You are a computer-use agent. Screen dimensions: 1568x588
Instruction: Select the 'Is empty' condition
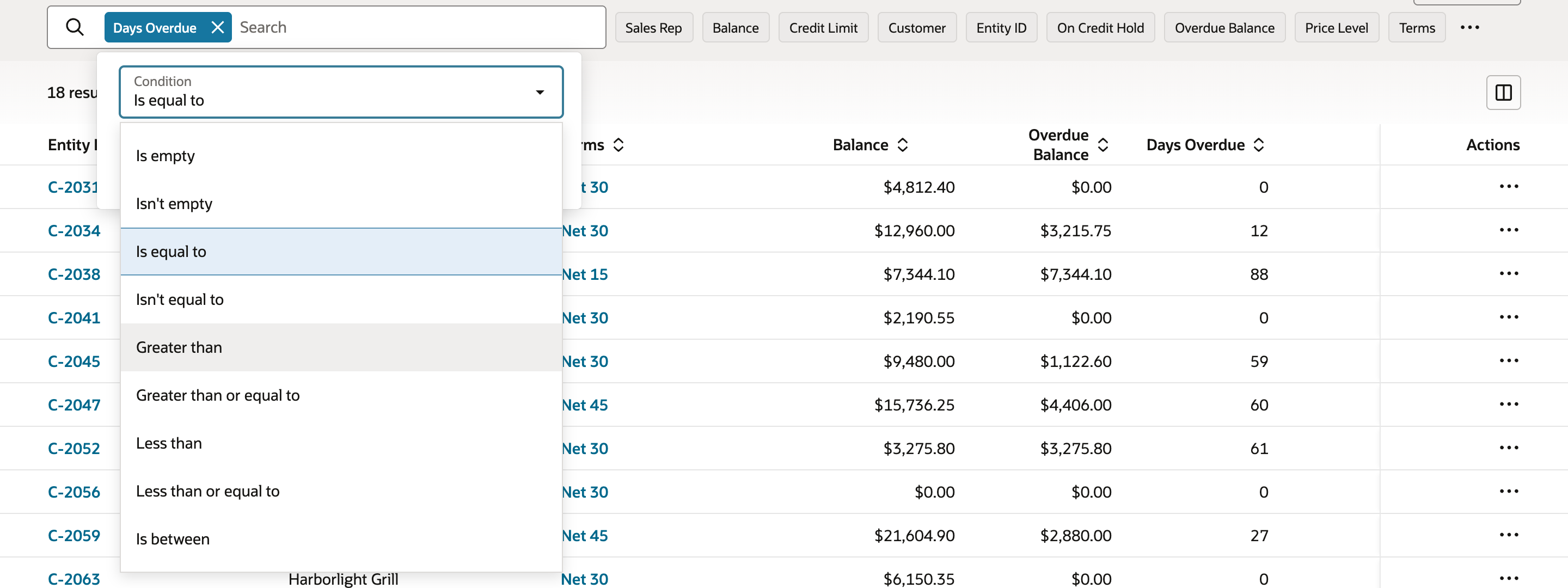(341, 156)
